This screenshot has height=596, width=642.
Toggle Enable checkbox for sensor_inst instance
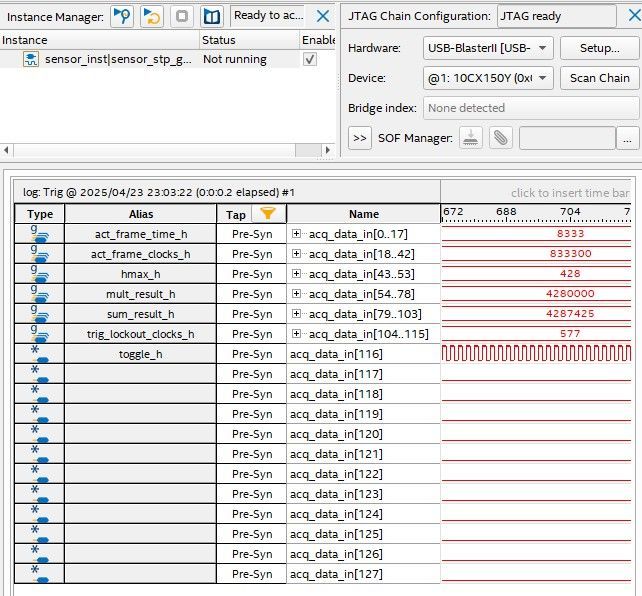(x=310, y=59)
